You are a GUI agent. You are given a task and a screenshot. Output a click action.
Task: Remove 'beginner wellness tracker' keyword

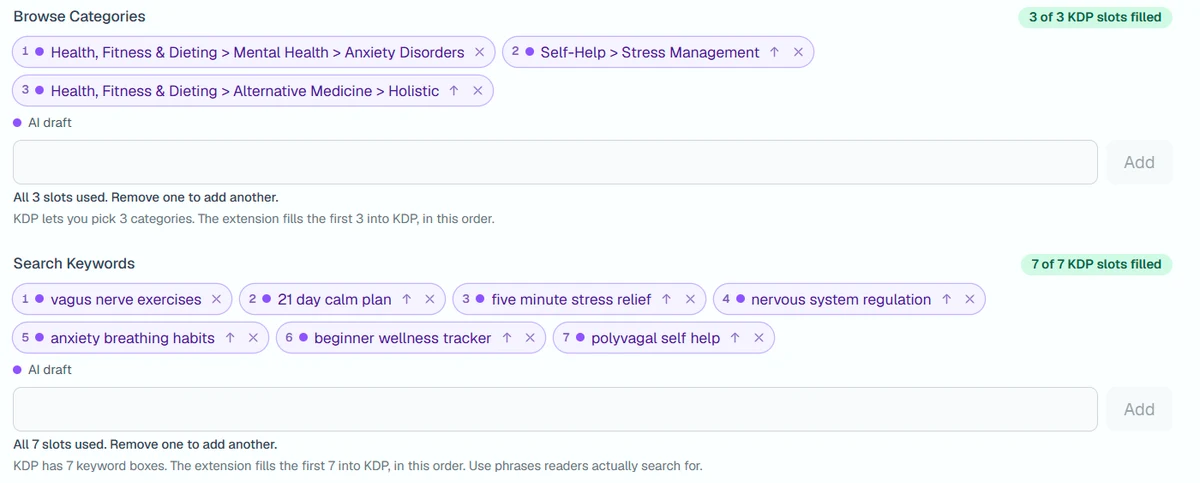click(x=530, y=338)
